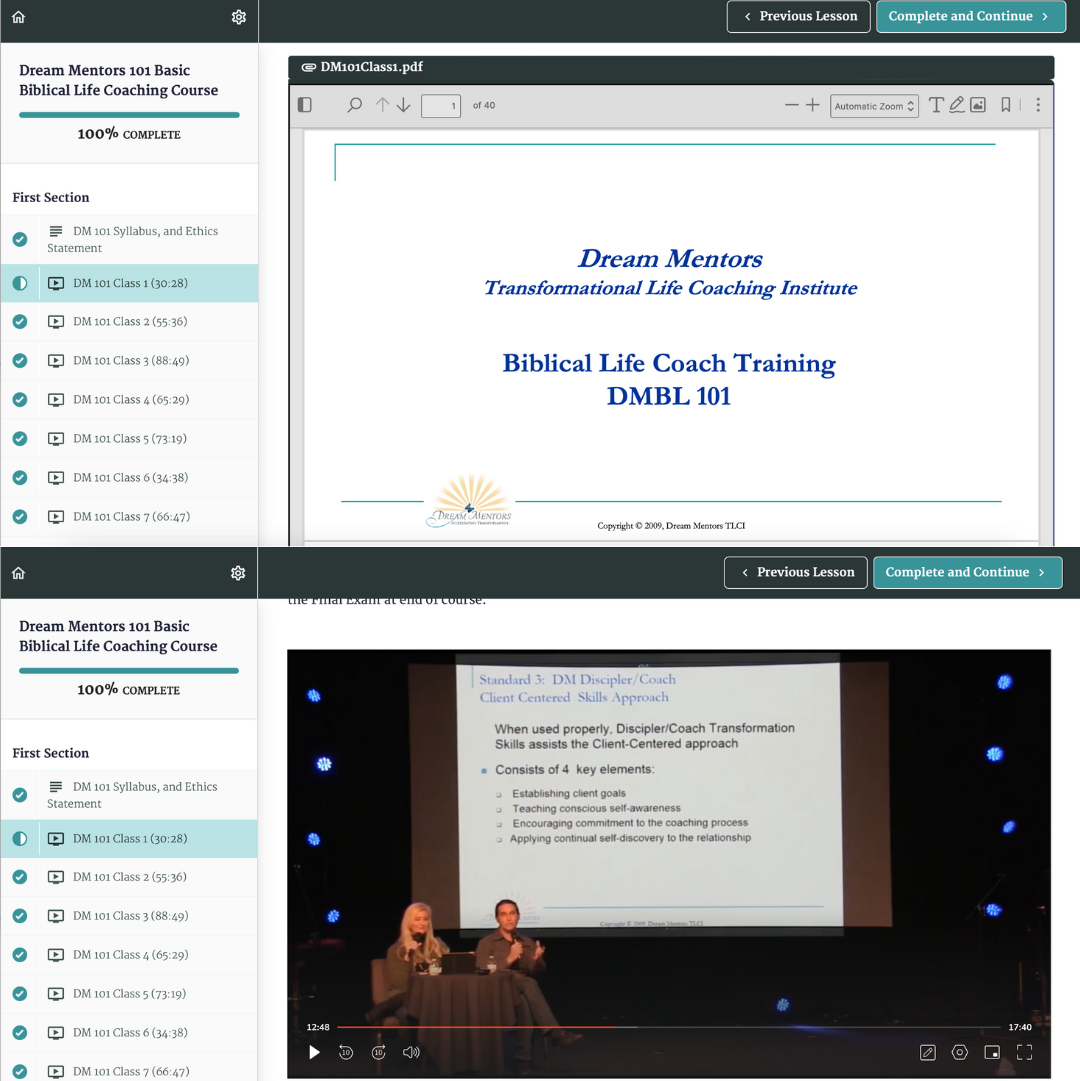The image size is (1080, 1081).
Task: Open the find-in-document search in PDF toolbar
Action: pos(354,105)
